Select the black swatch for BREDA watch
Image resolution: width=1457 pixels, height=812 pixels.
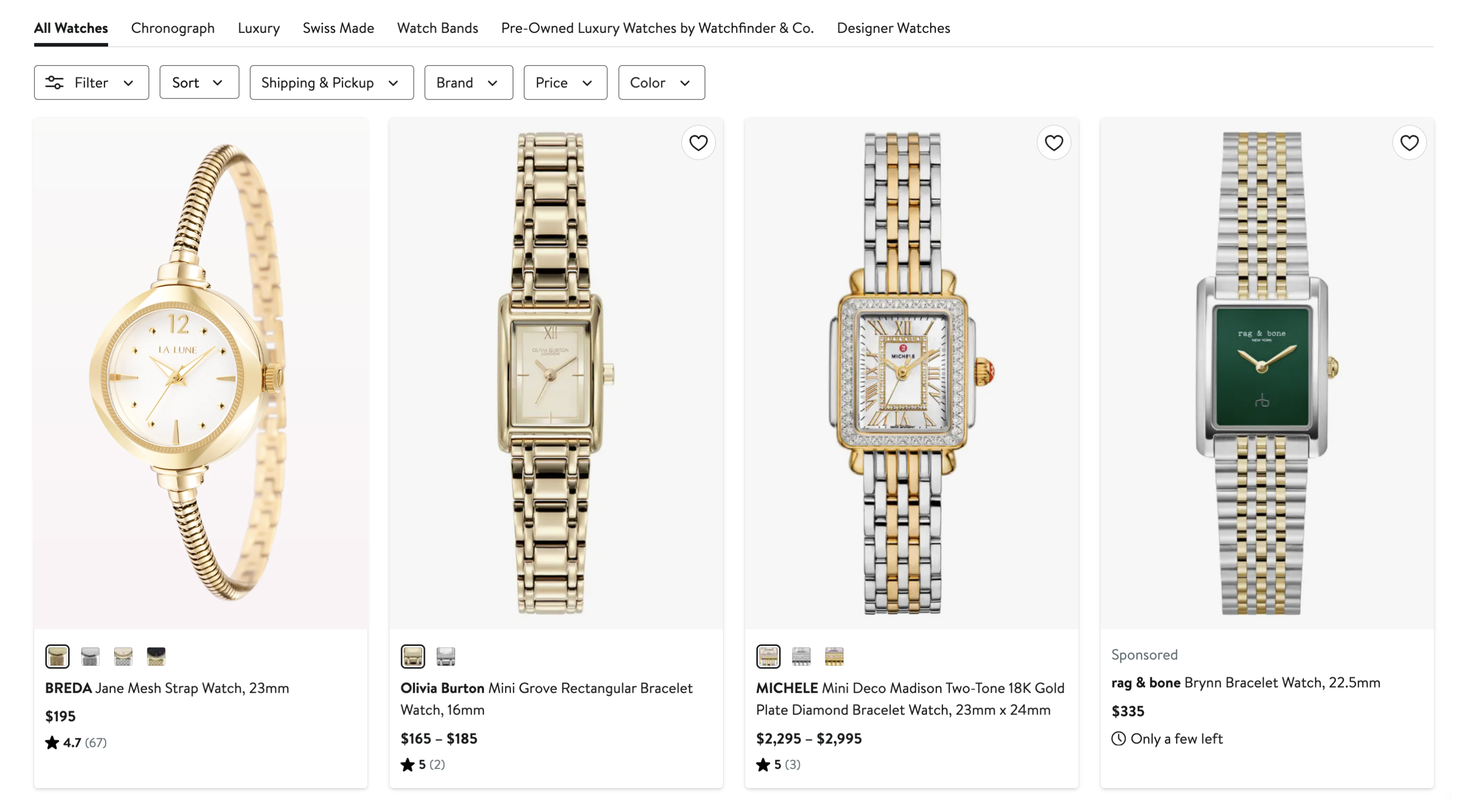pos(156,656)
